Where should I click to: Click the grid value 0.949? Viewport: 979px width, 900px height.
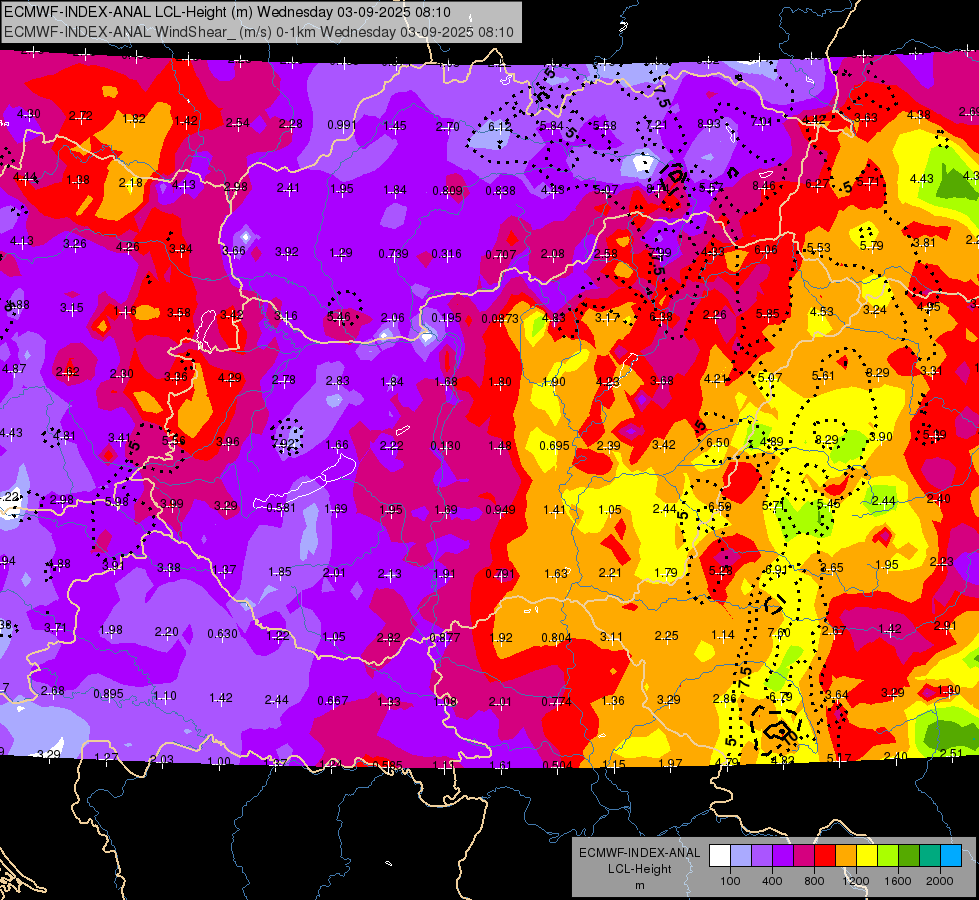[x=501, y=510]
